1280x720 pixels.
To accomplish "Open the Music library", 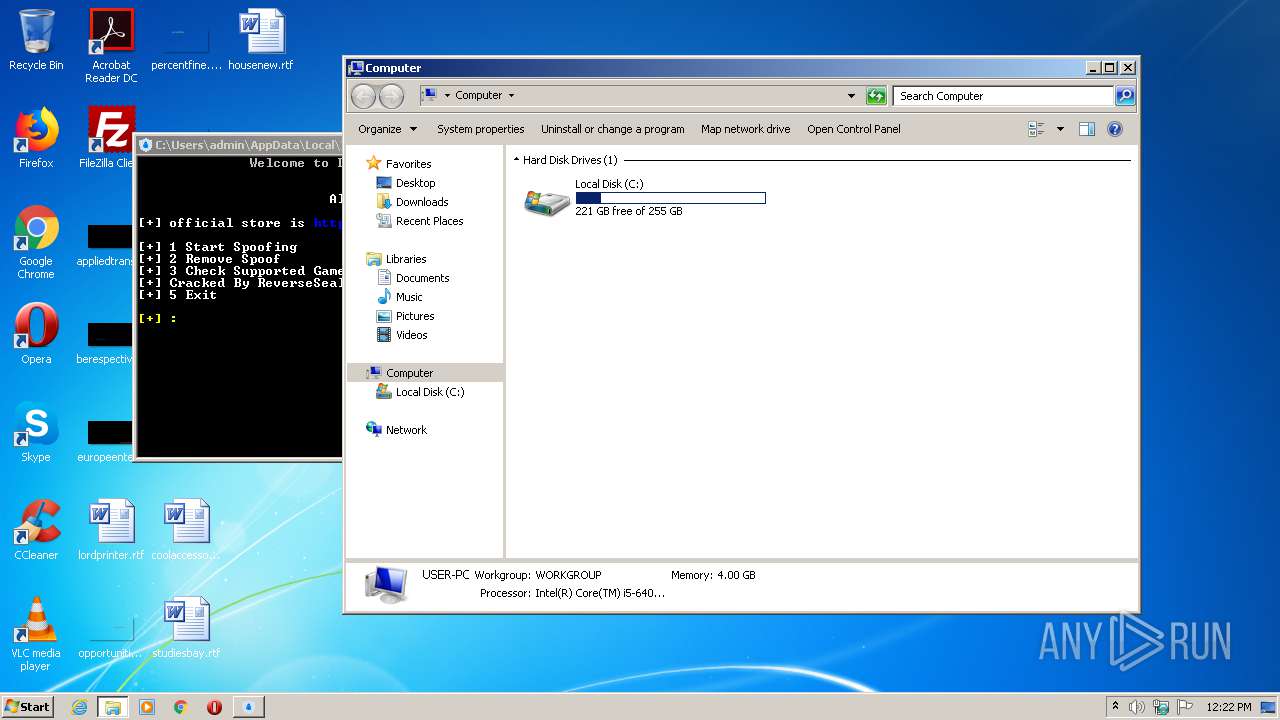I will pyautogui.click(x=409, y=297).
